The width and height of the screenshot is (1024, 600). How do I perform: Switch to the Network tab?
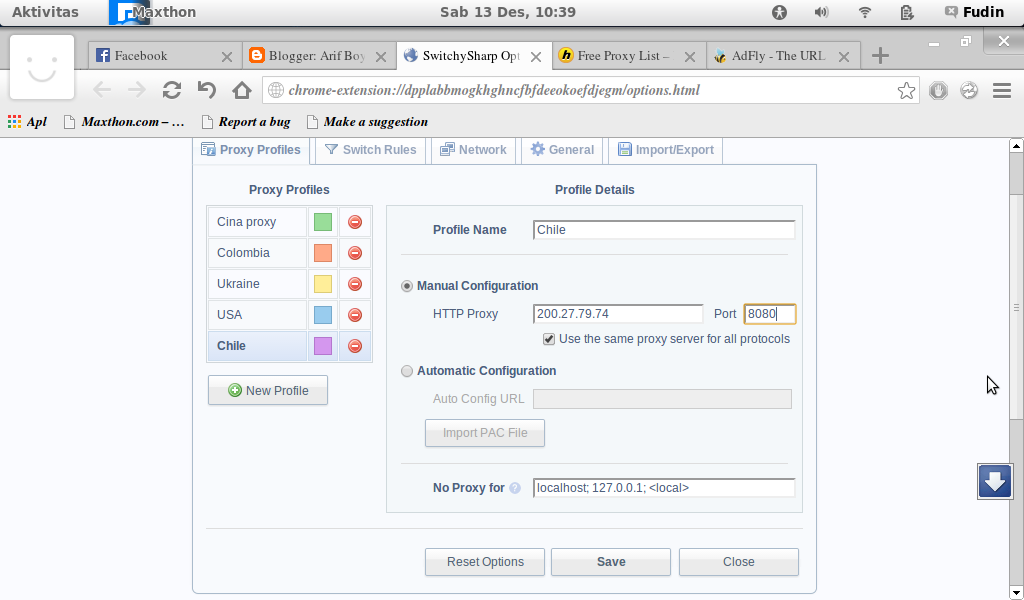(x=473, y=150)
